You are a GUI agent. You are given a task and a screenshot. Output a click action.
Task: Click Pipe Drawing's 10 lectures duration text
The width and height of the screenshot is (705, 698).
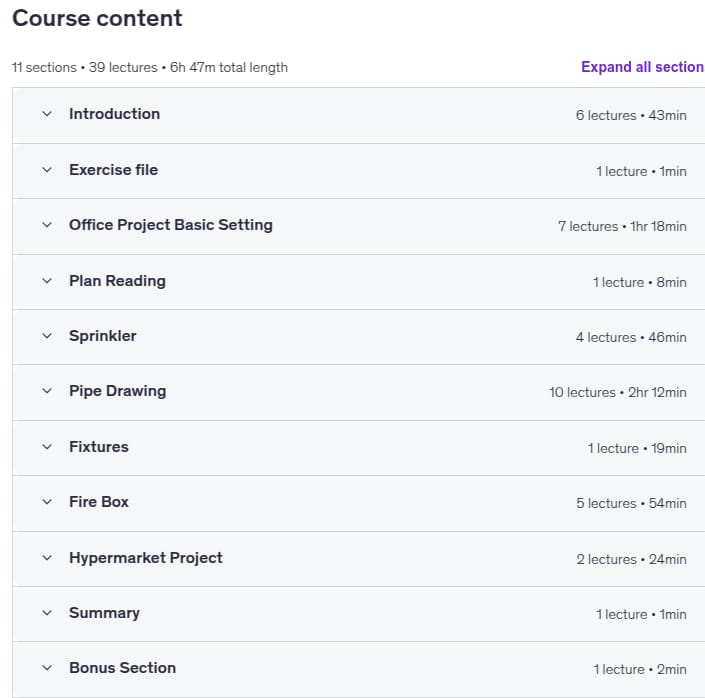(x=618, y=393)
